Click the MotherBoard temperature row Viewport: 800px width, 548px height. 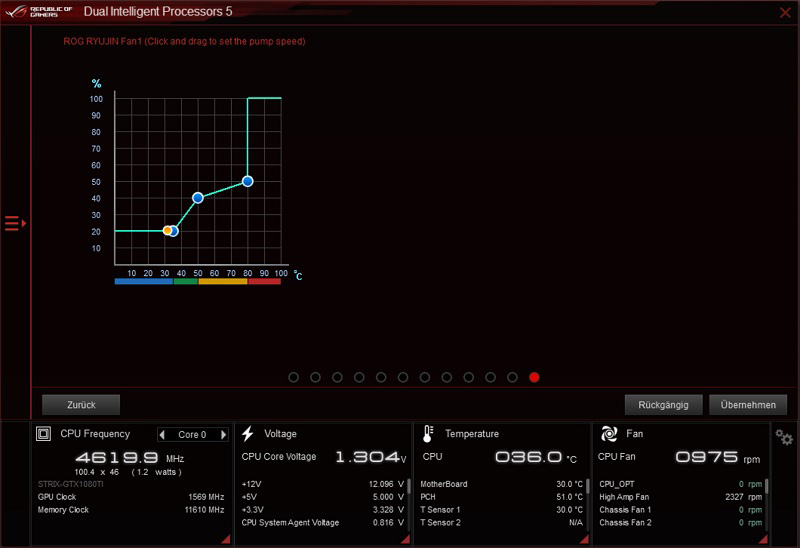tap(501, 484)
